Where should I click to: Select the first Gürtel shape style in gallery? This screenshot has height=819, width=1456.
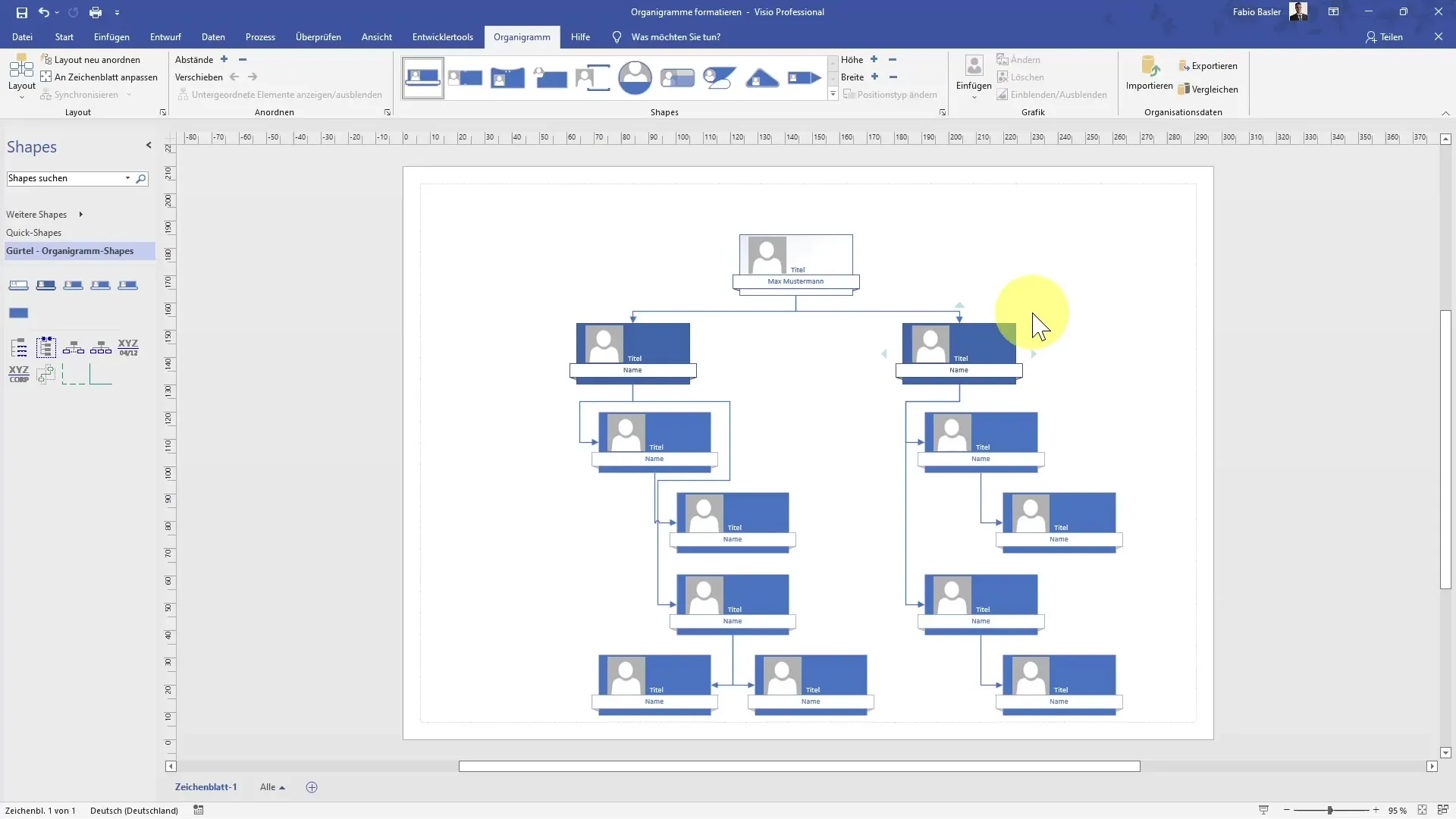coord(422,77)
